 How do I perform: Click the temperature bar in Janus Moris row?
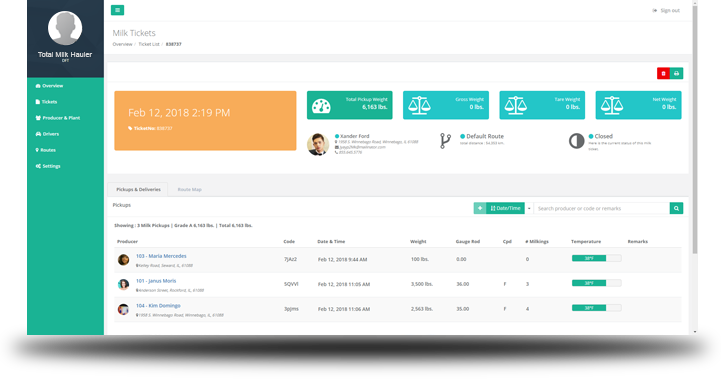[x=596, y=283]
